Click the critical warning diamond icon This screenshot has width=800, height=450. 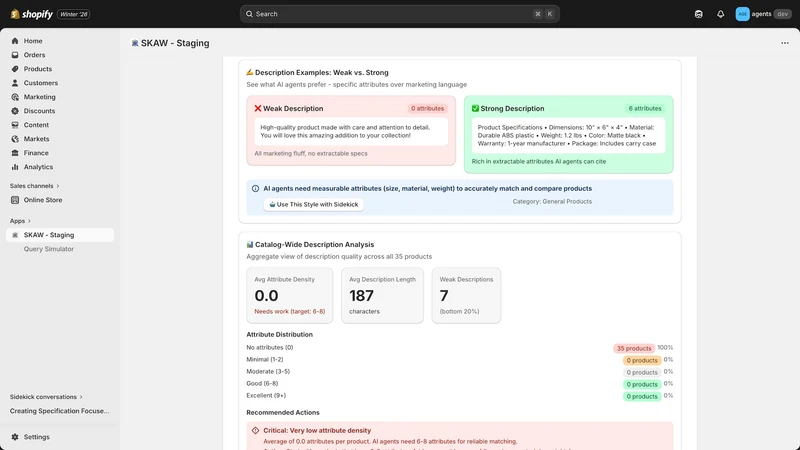(255, 431)
